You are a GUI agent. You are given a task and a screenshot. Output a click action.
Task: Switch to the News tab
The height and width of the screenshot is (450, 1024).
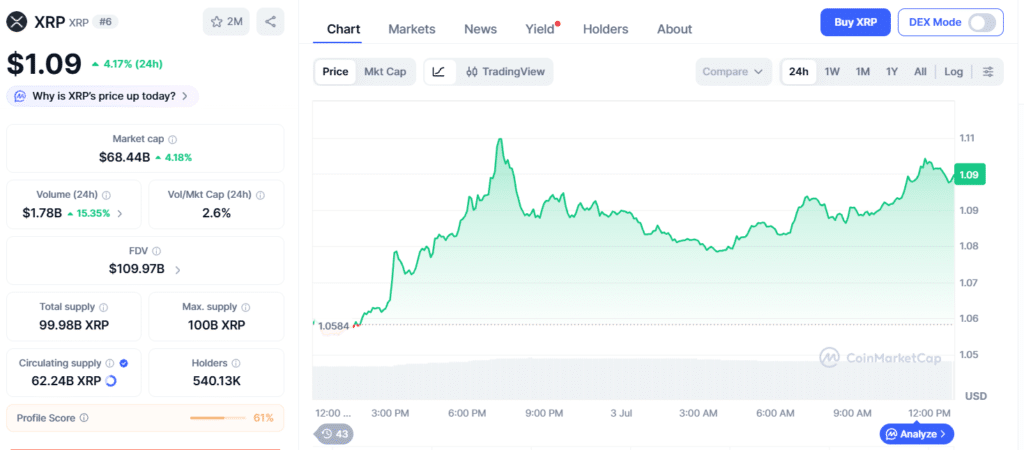(x=481, y=29)
